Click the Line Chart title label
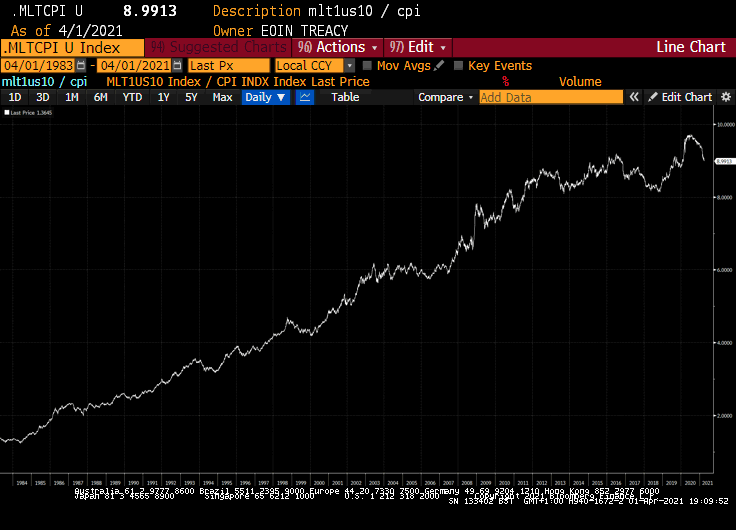Image resolution: width=736 pixels, height=530 pixels. pyautogui.click(x=691, y=47)
